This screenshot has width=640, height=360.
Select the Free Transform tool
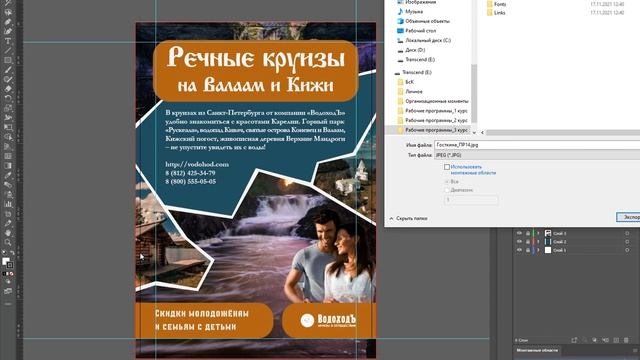coord(8,127)
